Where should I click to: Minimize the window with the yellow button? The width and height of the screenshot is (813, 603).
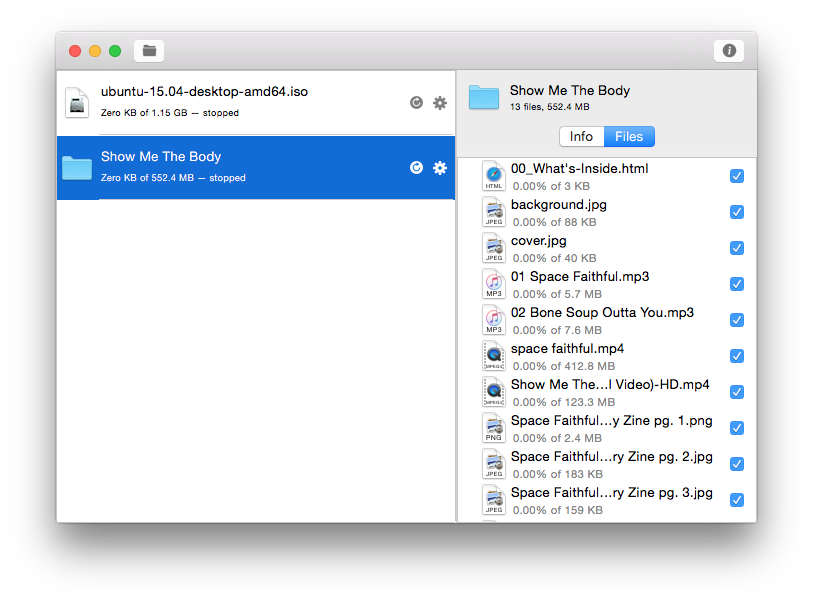tap(95, 51)
